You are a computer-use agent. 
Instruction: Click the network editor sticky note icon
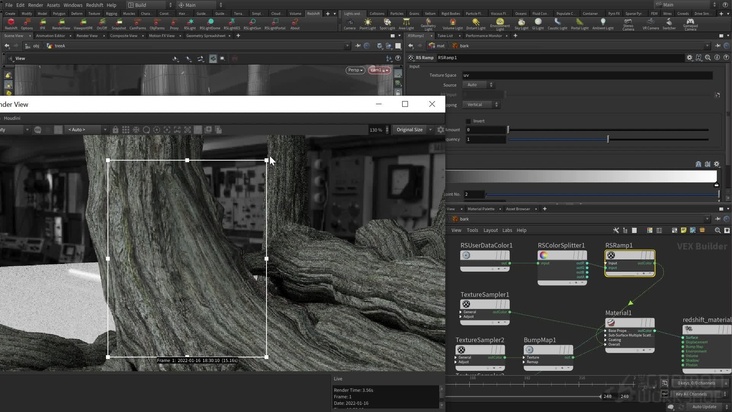click(x=683, y=230)
